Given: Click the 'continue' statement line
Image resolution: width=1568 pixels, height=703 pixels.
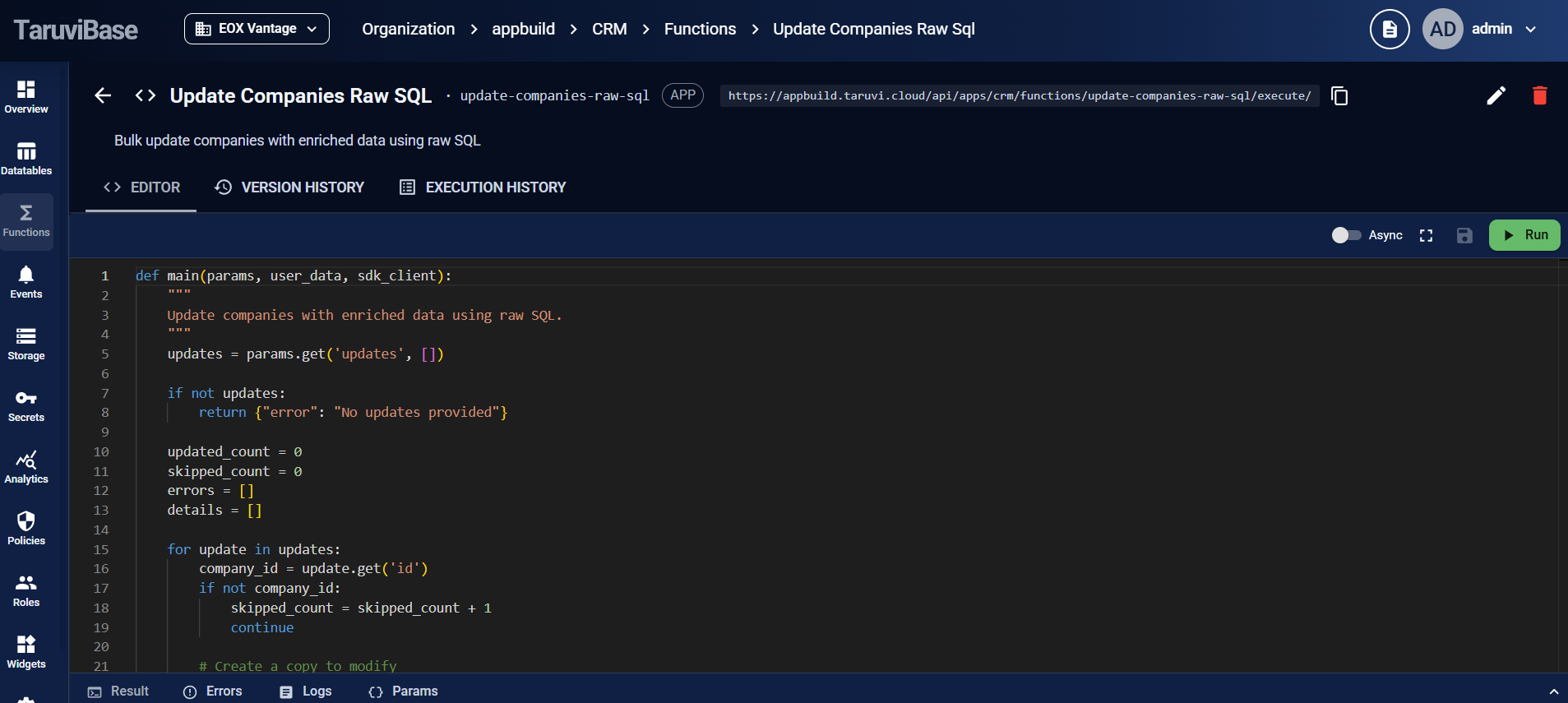Looking at the screenshot, I should click(x=262, y=627).
